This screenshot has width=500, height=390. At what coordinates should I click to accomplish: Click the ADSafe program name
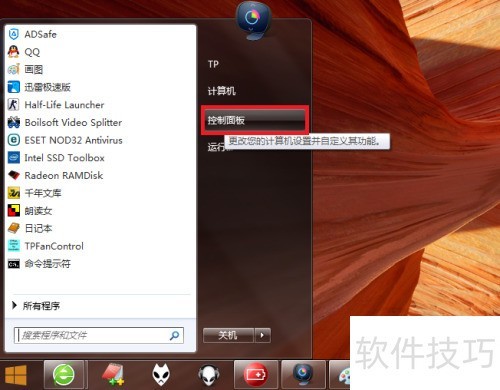click(40, 34)
